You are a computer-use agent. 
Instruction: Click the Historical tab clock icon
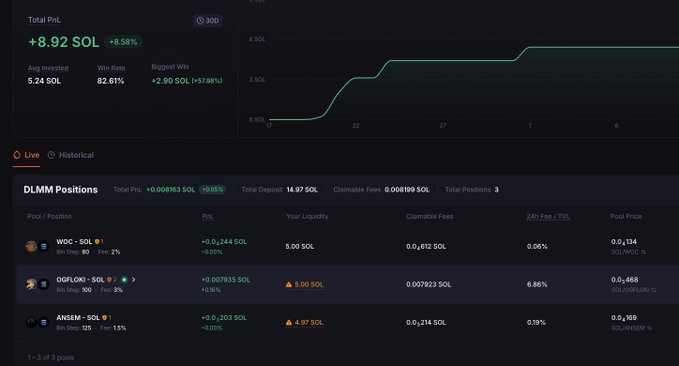(x=51, y=155)
